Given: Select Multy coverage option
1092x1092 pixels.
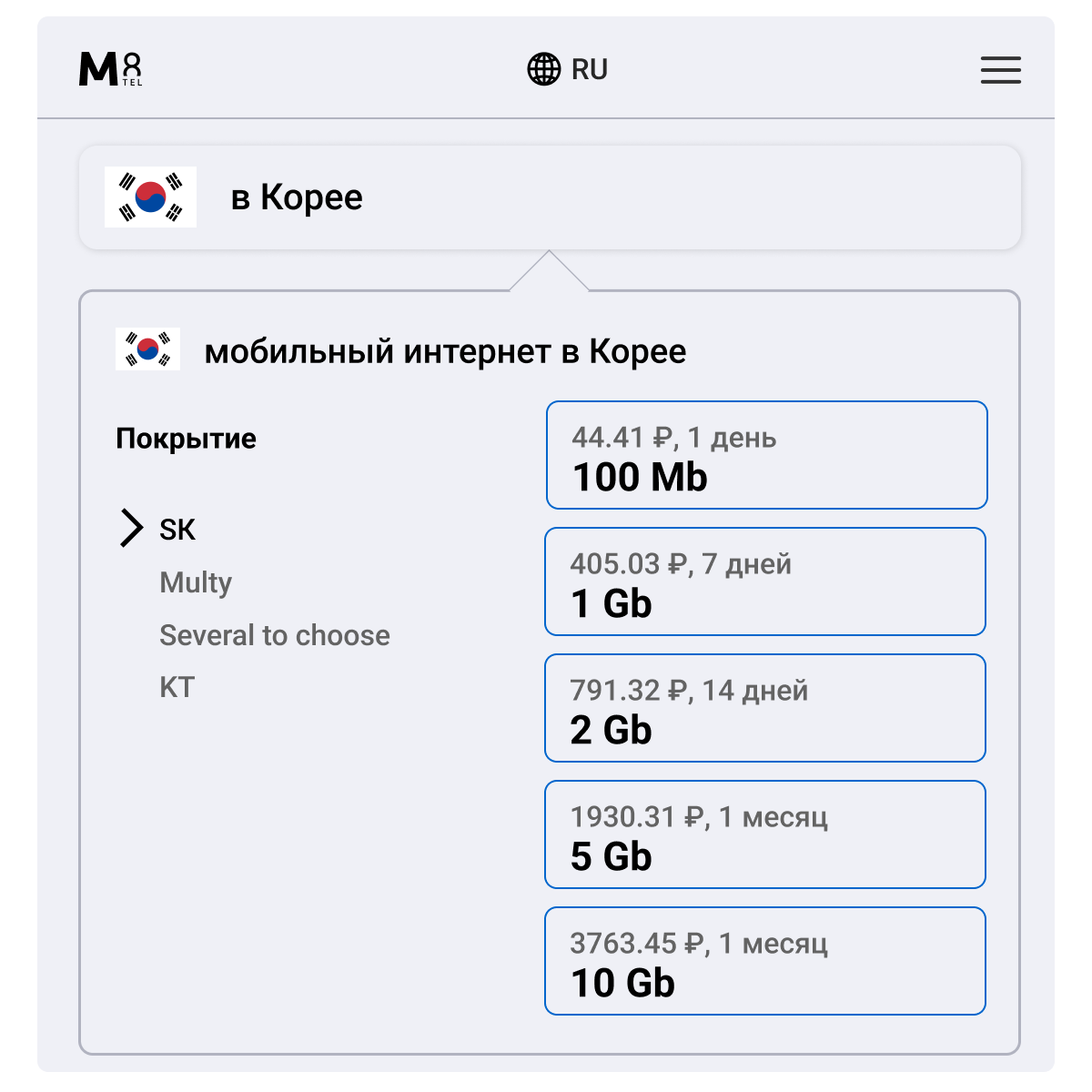Looking at the screenshot, I should [x=196, y=582].
